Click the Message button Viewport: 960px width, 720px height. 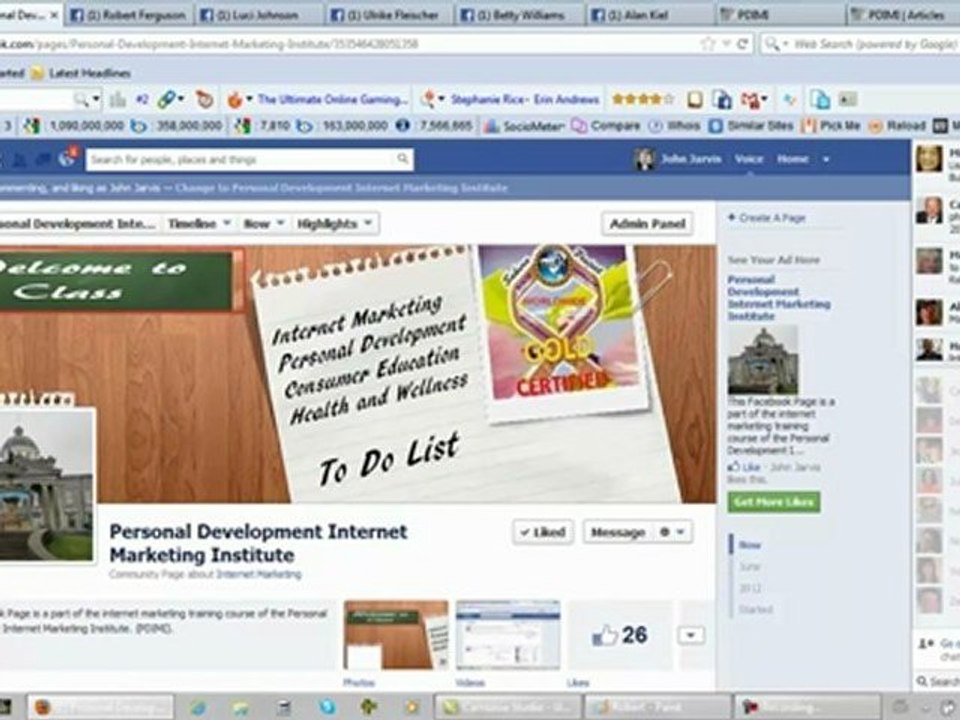tap(618, 532)
